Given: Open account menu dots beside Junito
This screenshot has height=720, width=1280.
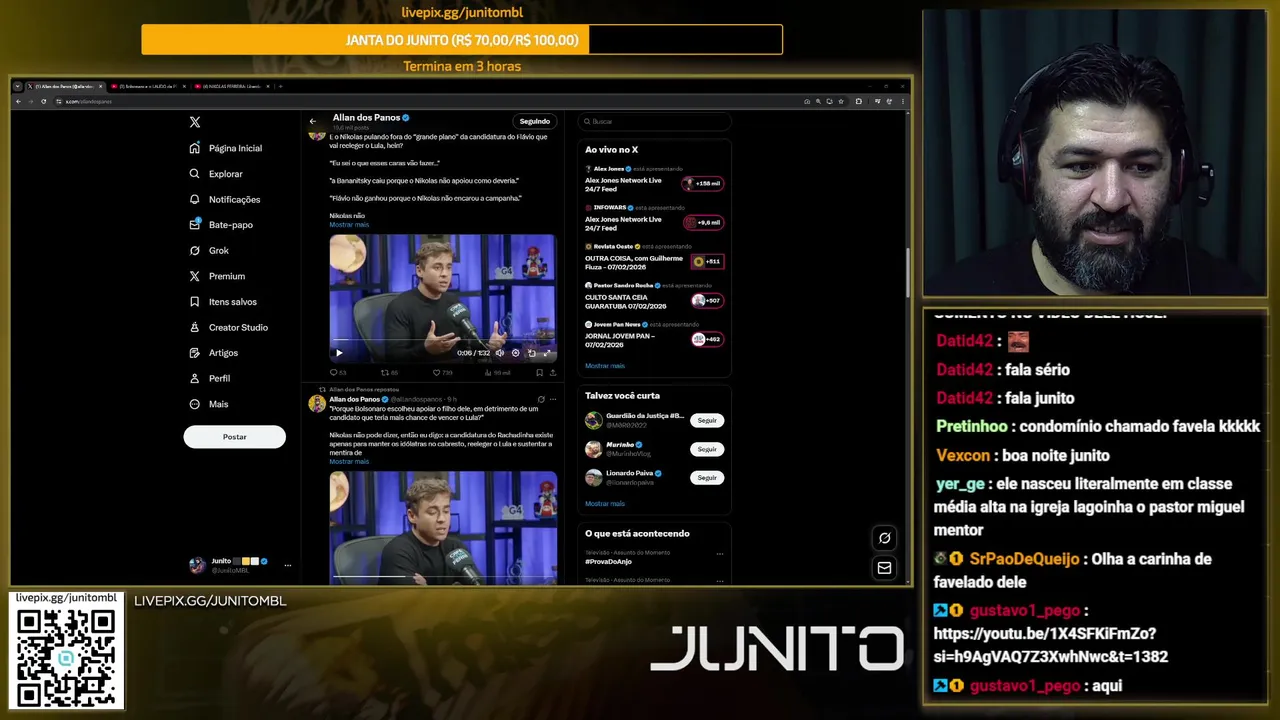Looking at the screenshot, I should tap(288, 565).
